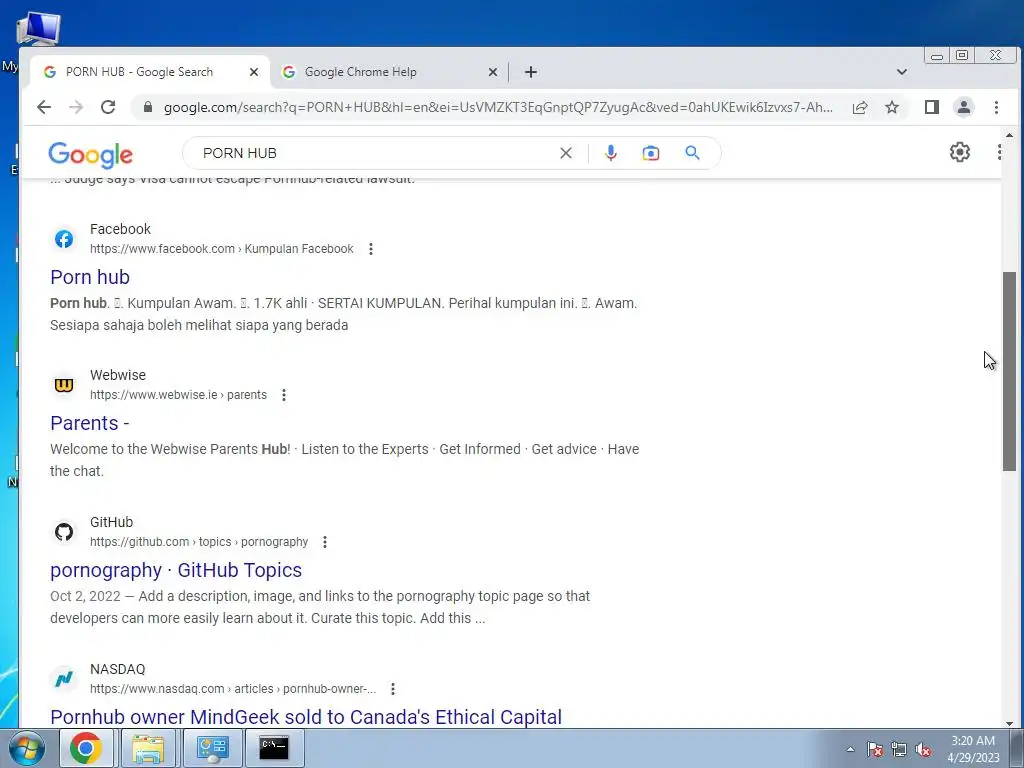This screenshot has width=1024, height=768.
Task: Open Control Panel taskbar icon
Action: tap(212, 748)
